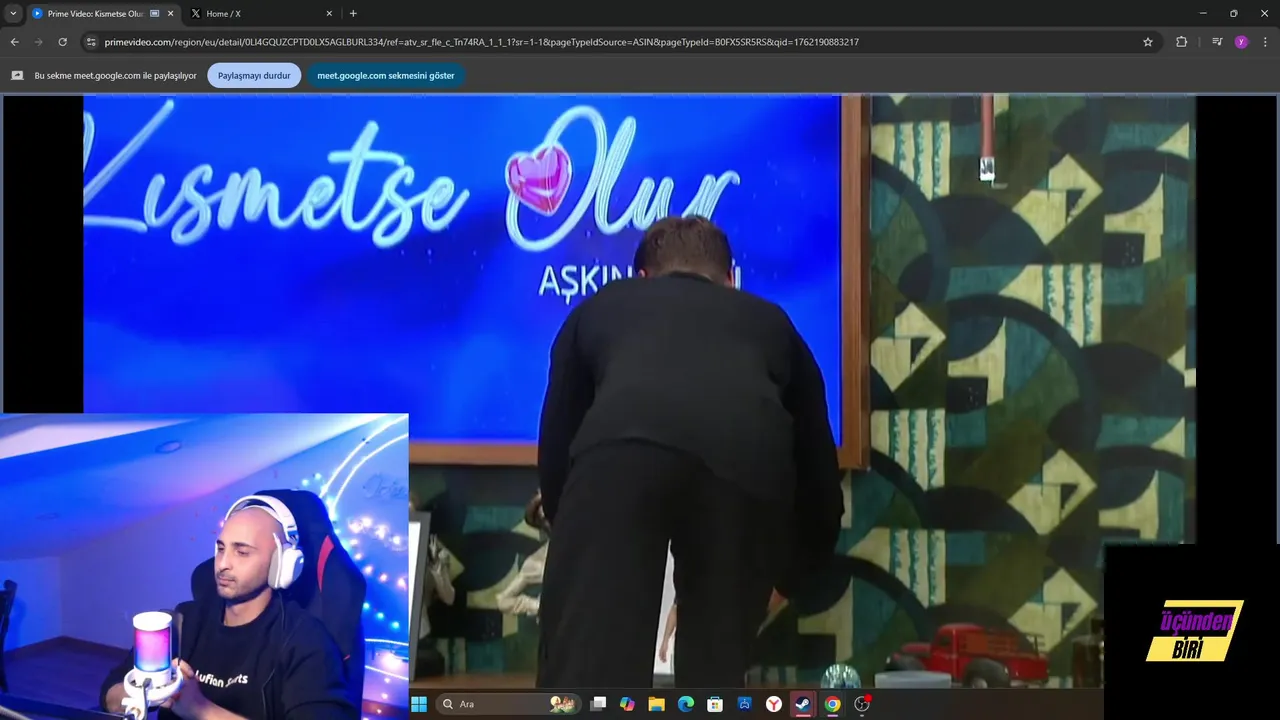This screenshot has height=720, width=1280.
Task: Switch to Google Chrome in the taskbar
Action: point(833,704)
